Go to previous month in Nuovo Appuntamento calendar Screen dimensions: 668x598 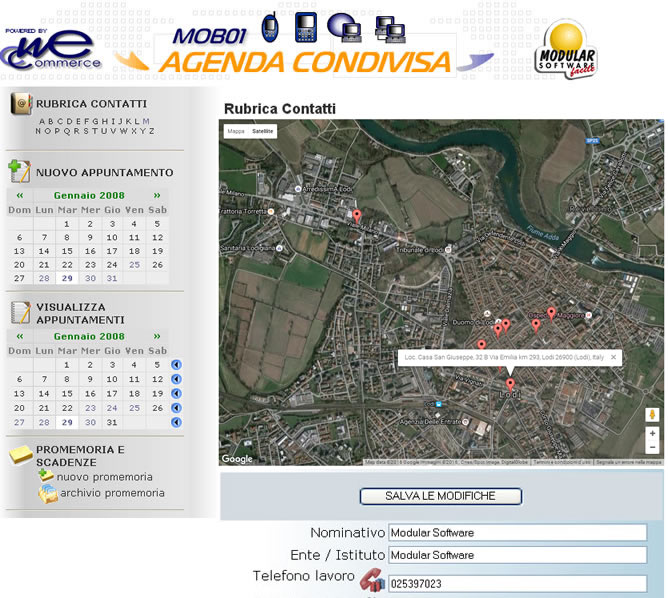(20, 196)
